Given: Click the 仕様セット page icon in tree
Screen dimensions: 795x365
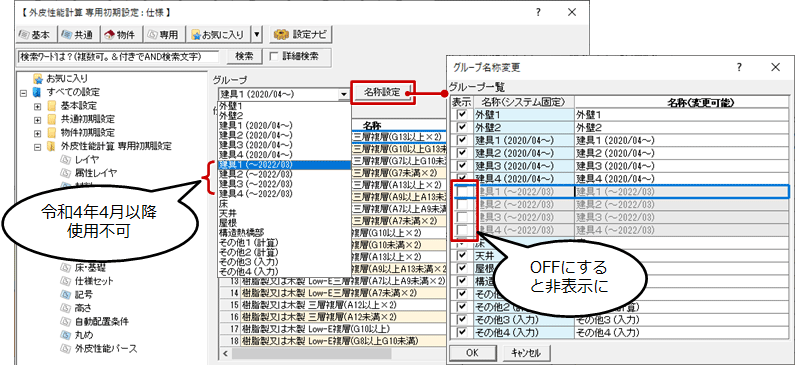Looking at the screenshot, I should (65, 281).
